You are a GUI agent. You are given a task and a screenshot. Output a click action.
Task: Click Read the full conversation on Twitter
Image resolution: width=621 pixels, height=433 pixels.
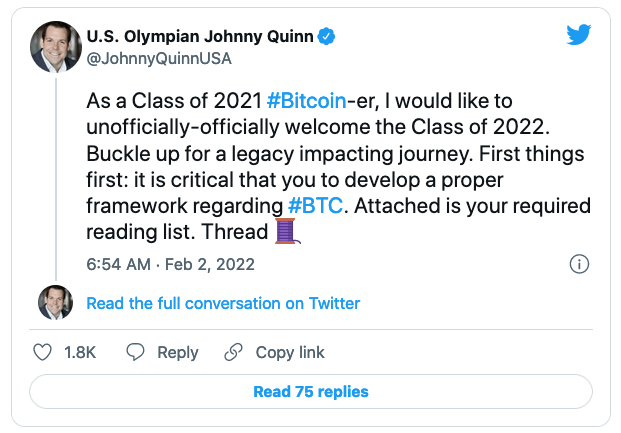coord(223,303)
